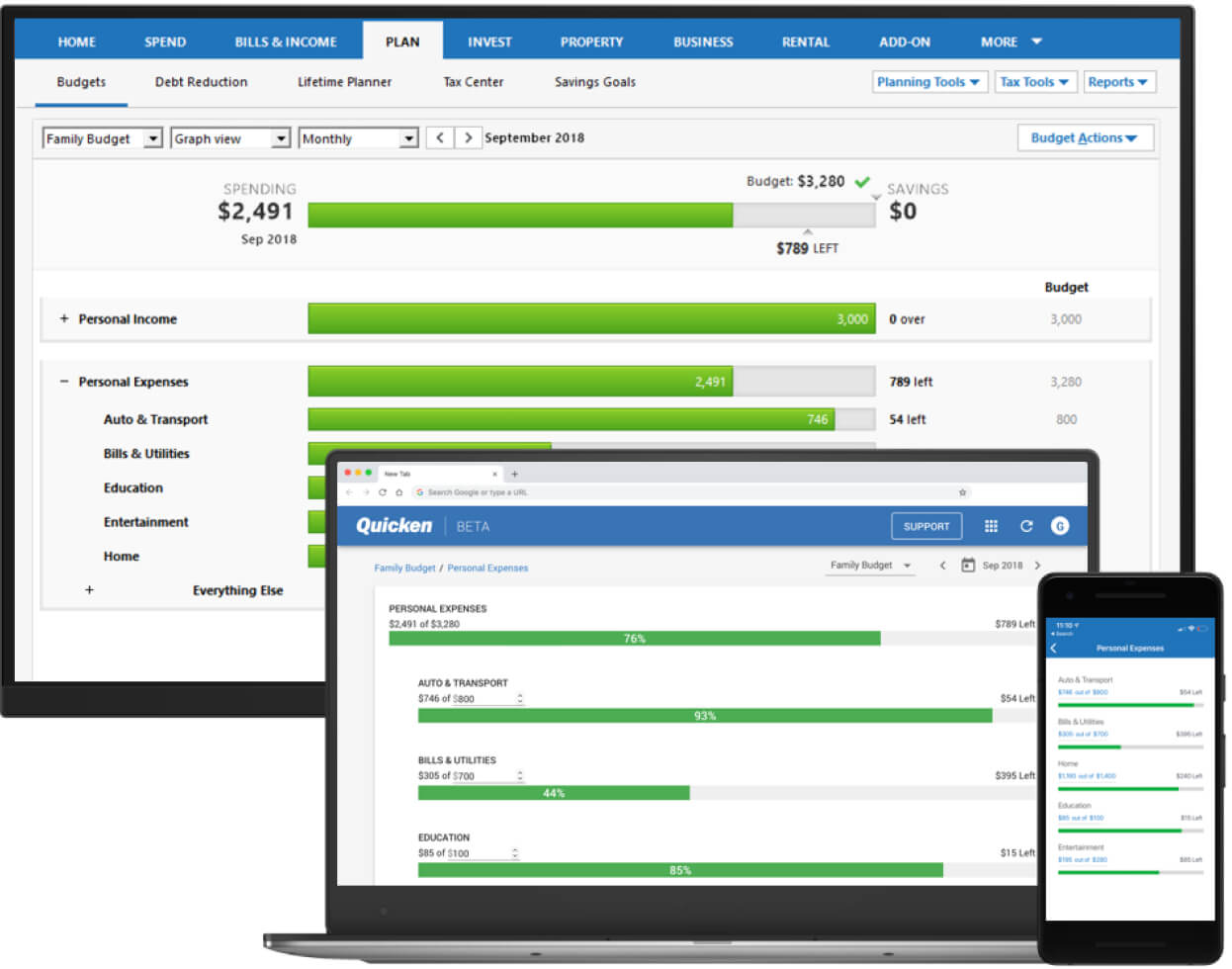Click the Bills & Utilities $700 stepper

(x=520, y=775)
